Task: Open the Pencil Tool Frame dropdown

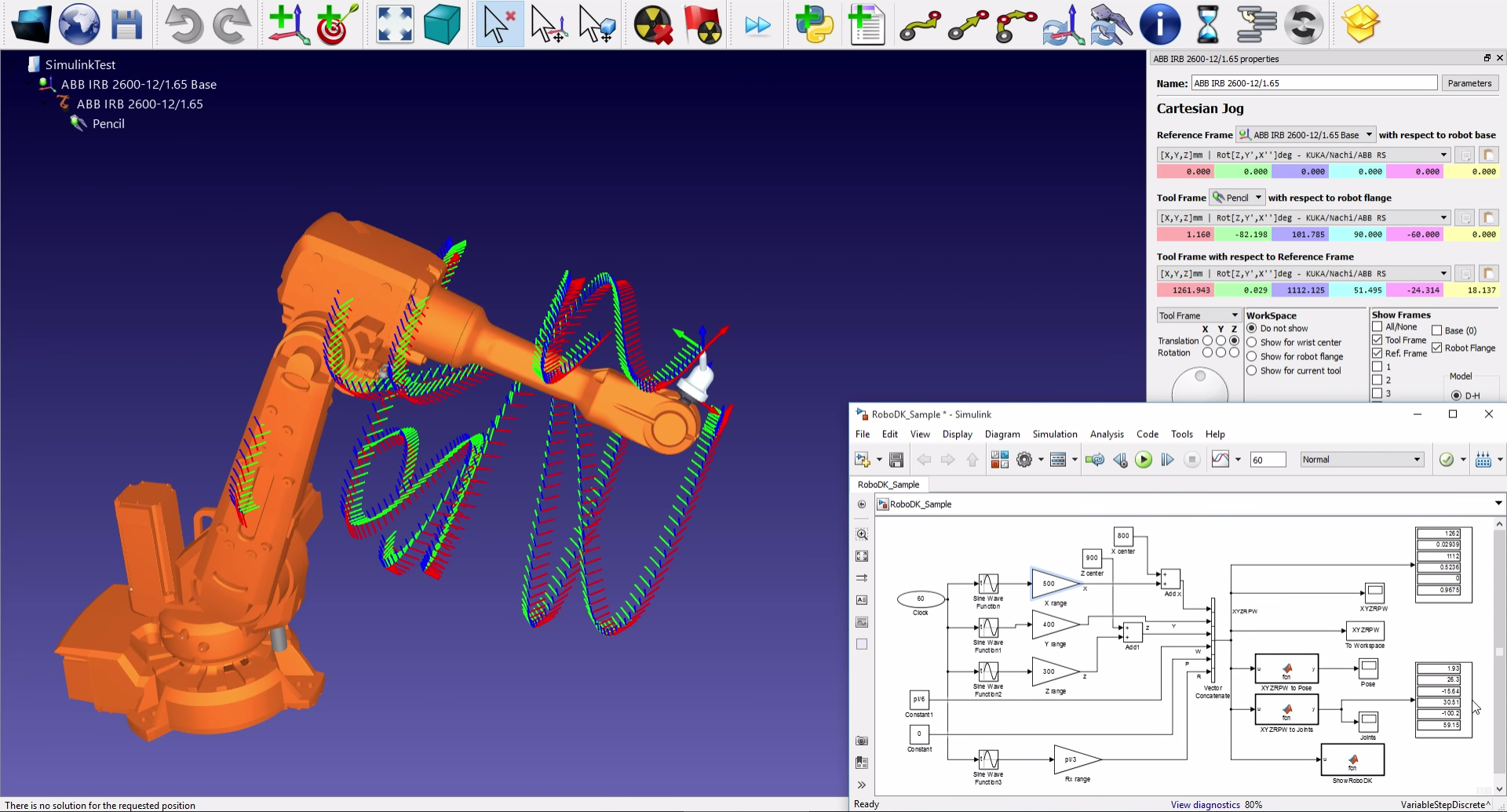Action: [1237, 198]
